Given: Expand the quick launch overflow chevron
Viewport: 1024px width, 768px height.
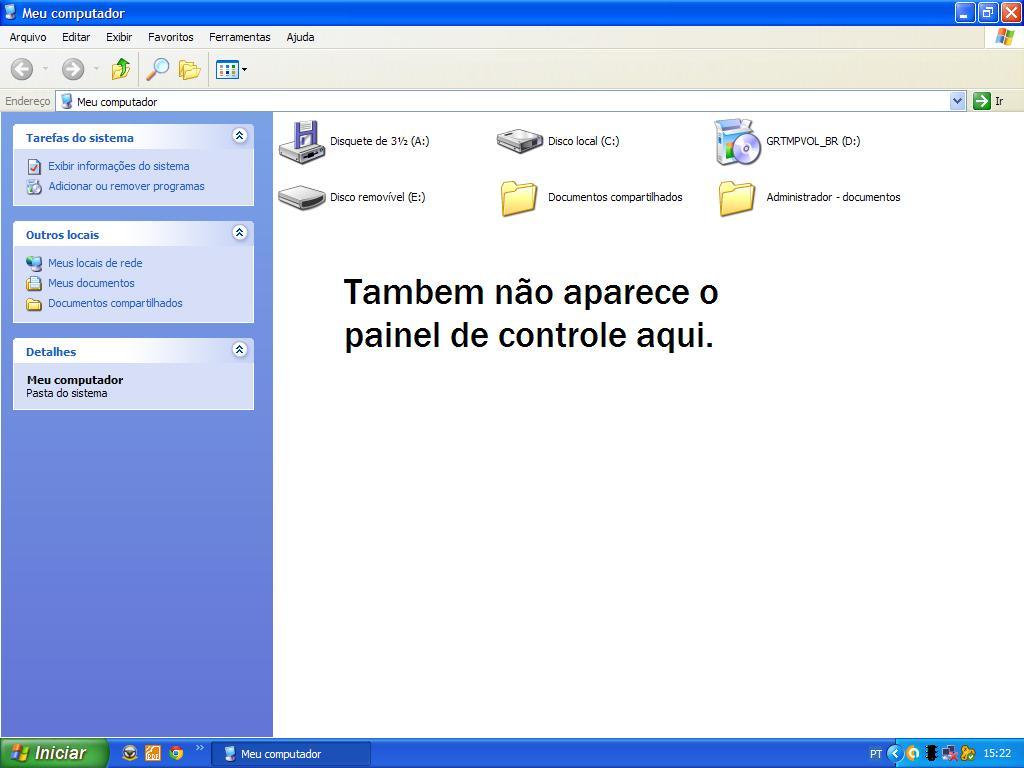Looking at the screenshot, I should [200, 748].
